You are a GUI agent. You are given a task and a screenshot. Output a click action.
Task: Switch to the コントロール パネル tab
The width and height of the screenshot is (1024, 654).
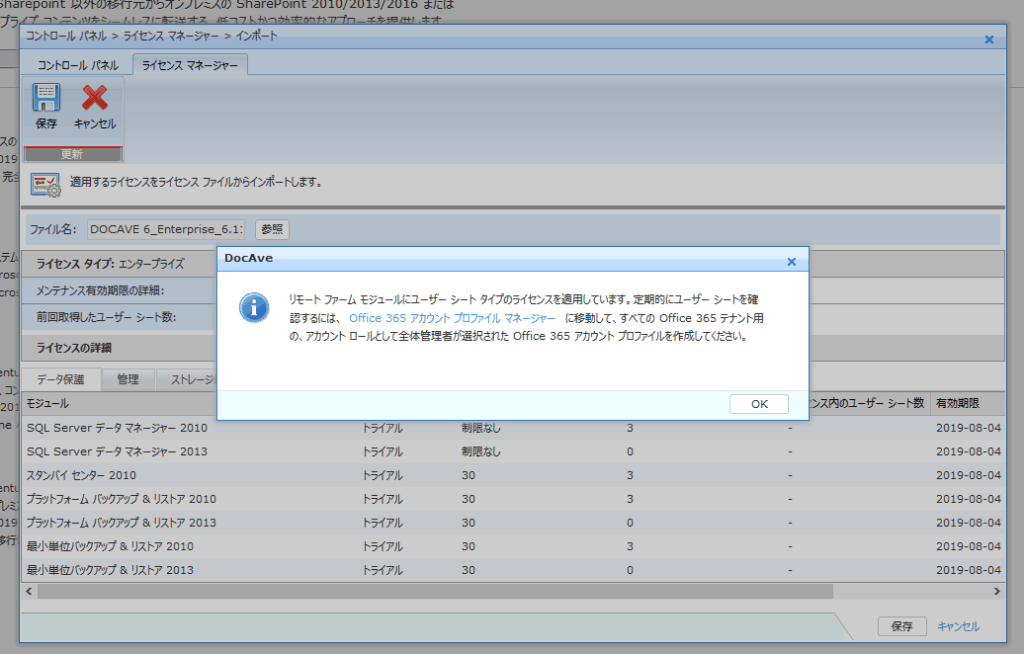click(x=78, y=65)
